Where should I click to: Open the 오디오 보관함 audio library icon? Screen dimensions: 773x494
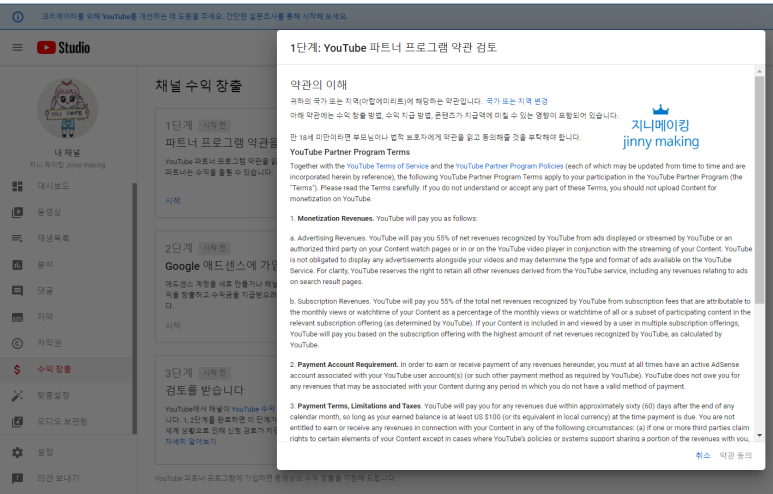pos(17,422)
